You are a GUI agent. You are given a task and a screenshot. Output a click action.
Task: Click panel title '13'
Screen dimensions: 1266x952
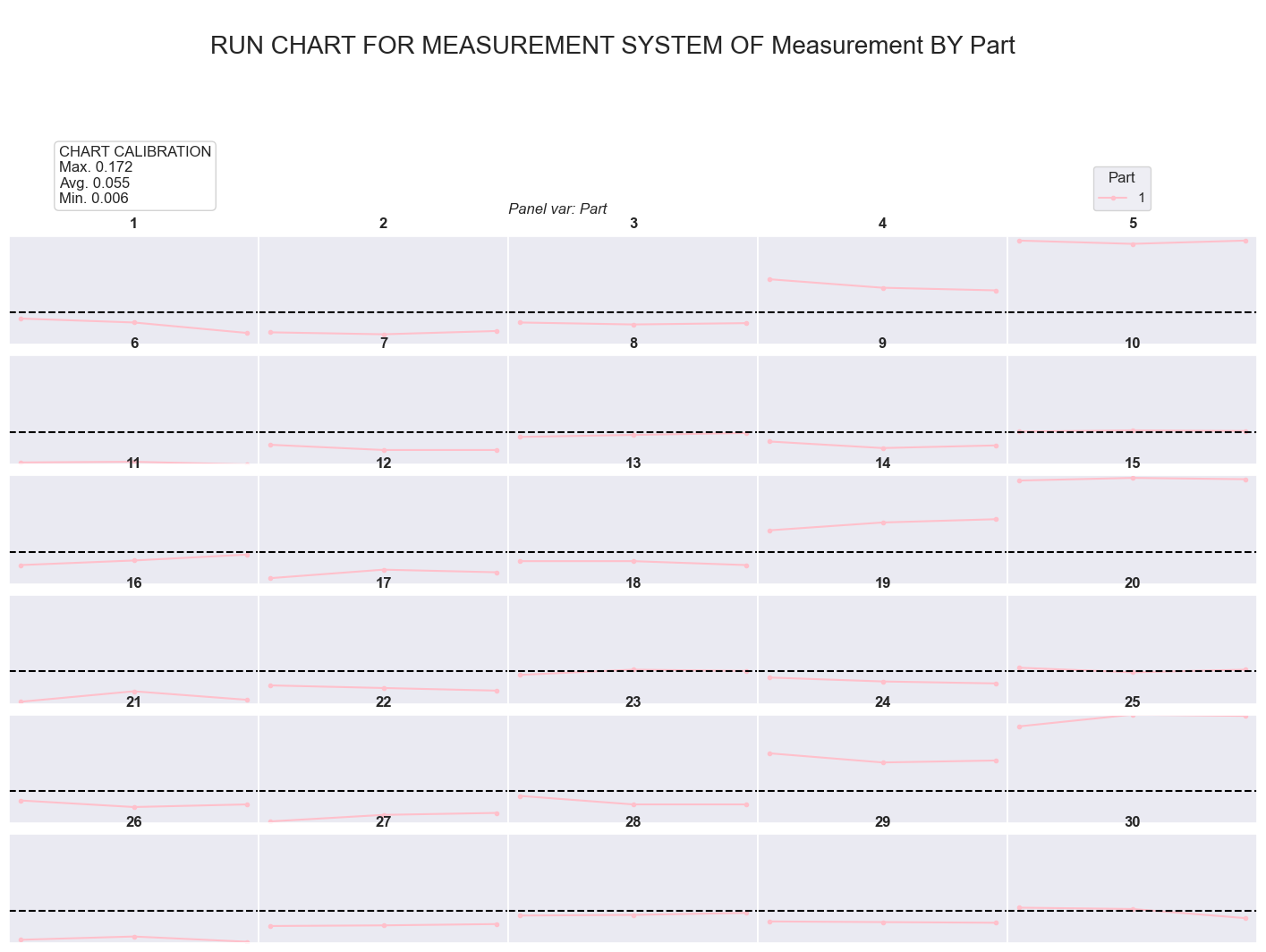click(633, 463)
